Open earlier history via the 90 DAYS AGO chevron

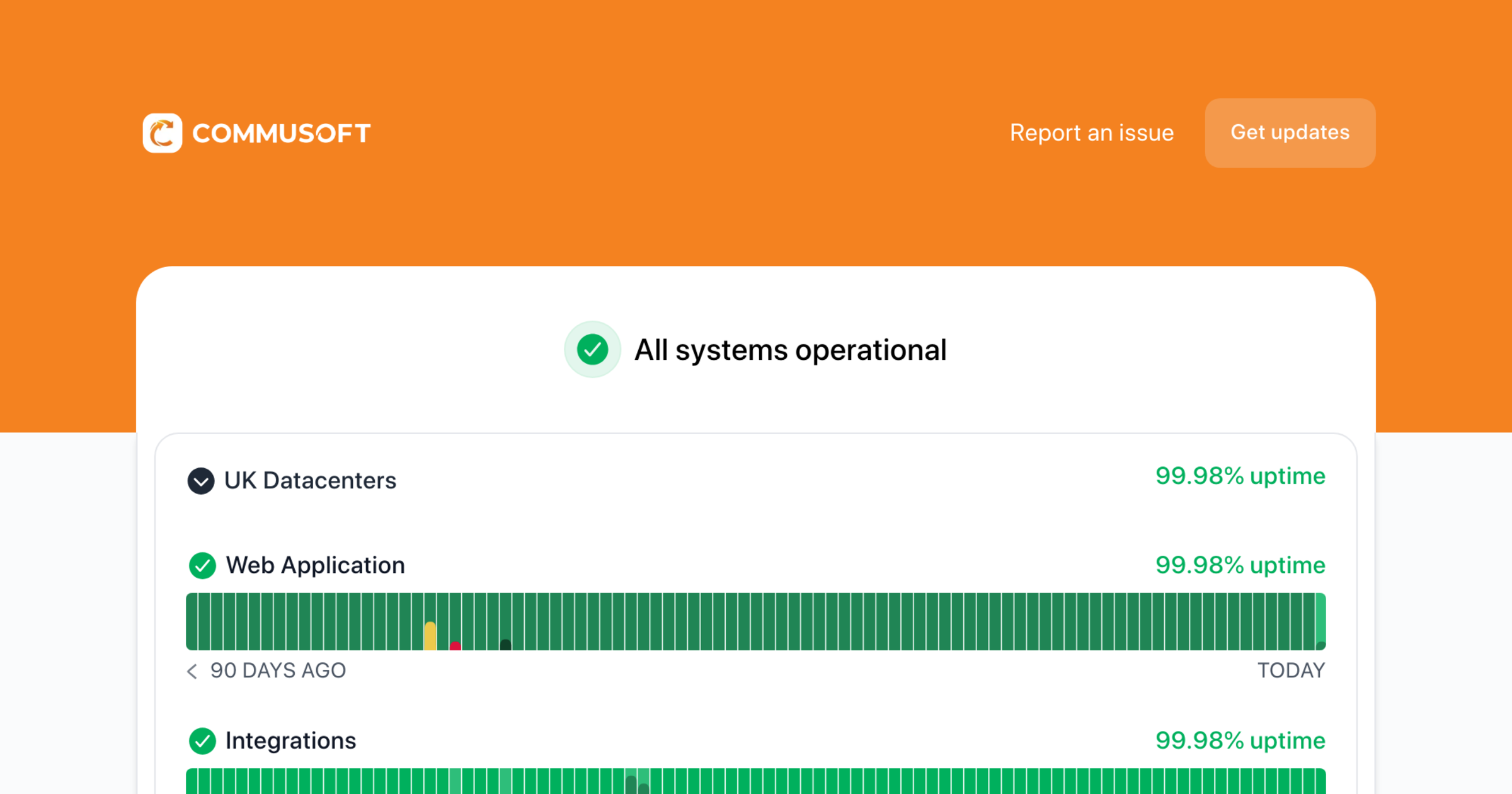(x=192, y=672)
